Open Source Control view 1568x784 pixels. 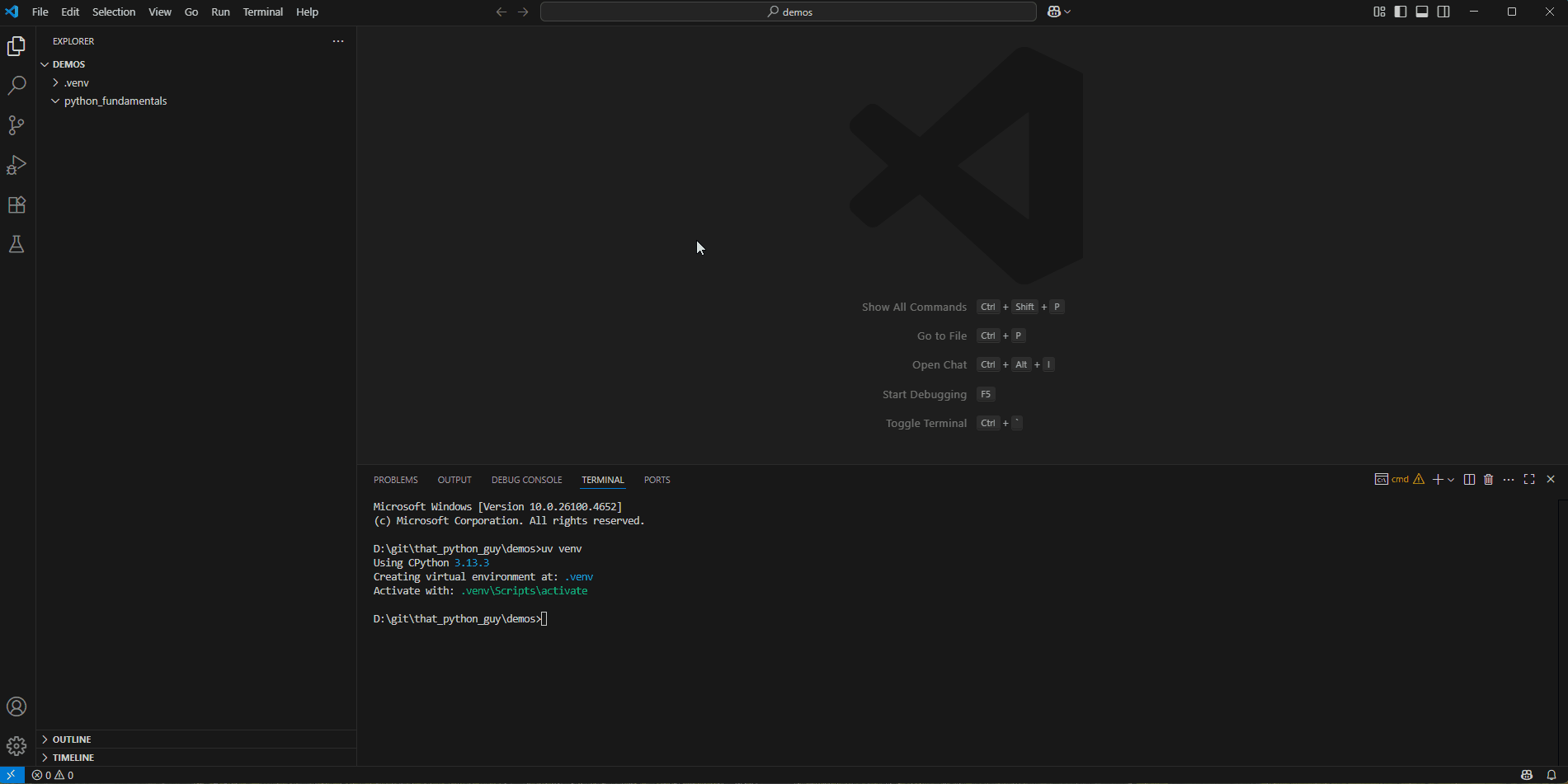pyautogui.click(x=16, y=124)
